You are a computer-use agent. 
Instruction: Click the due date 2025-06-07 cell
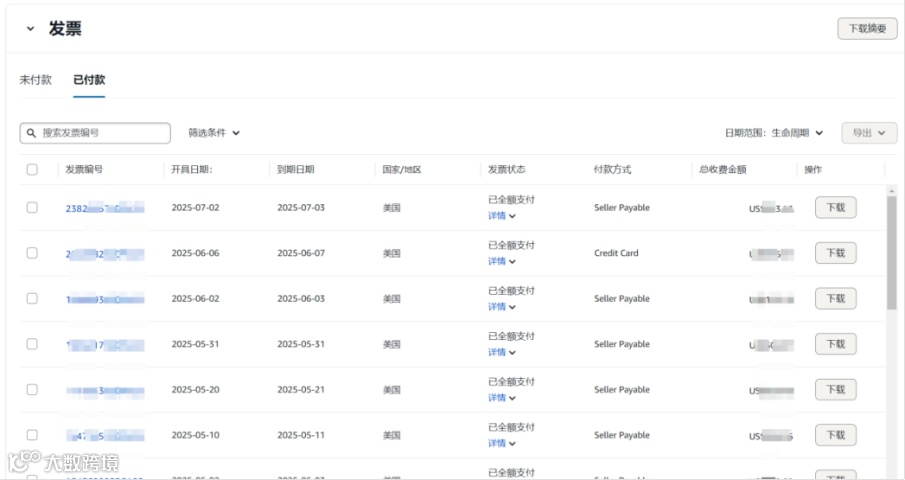point(301,253)
